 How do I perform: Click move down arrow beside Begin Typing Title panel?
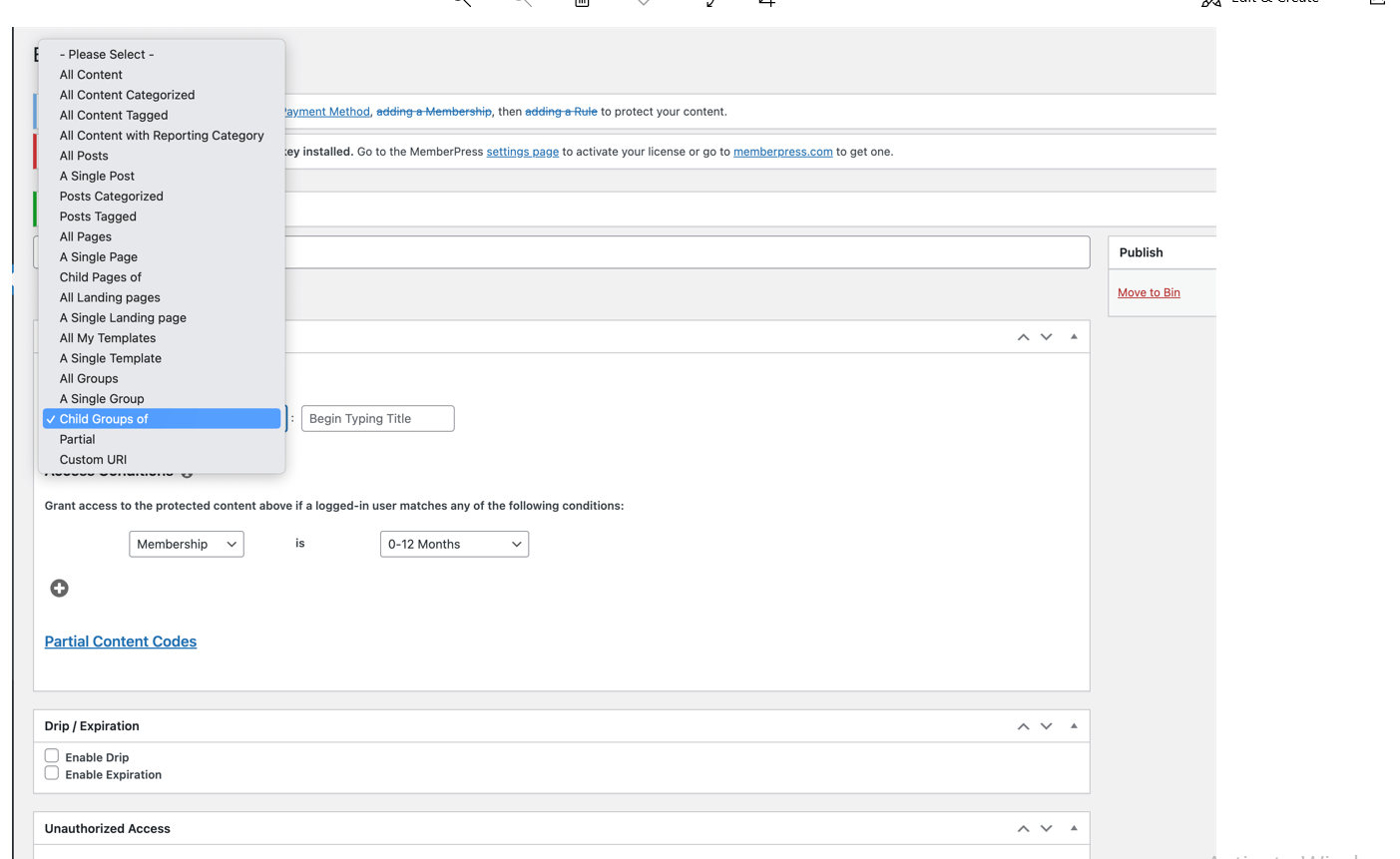click(x=1046, y=337)
